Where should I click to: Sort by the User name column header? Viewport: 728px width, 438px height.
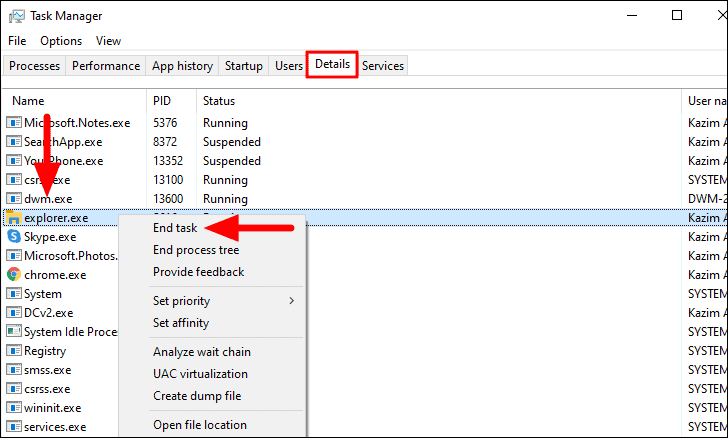pyautogui.click(x=705, y=101)
